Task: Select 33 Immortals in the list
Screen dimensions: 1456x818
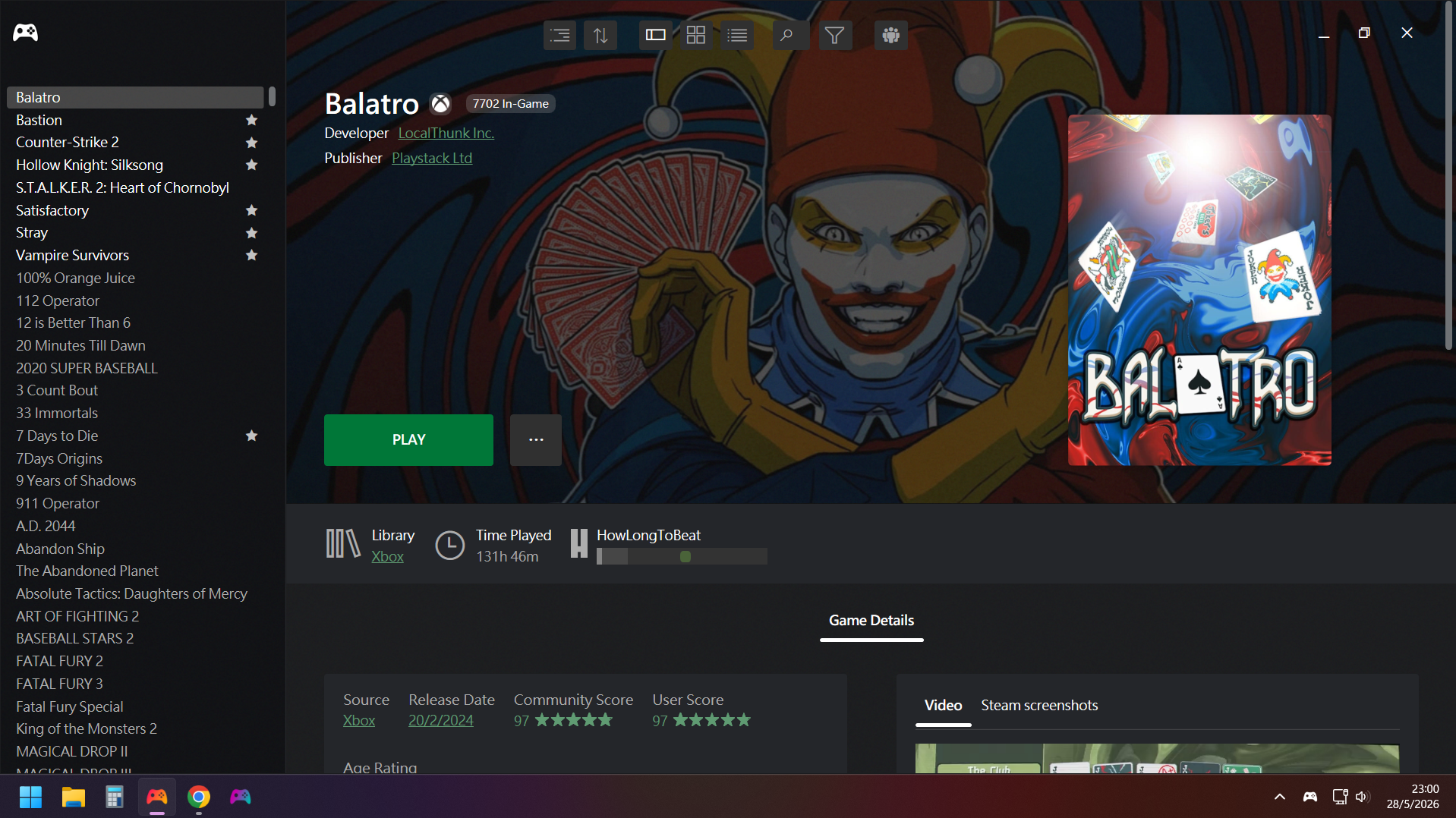Action: 135,413
